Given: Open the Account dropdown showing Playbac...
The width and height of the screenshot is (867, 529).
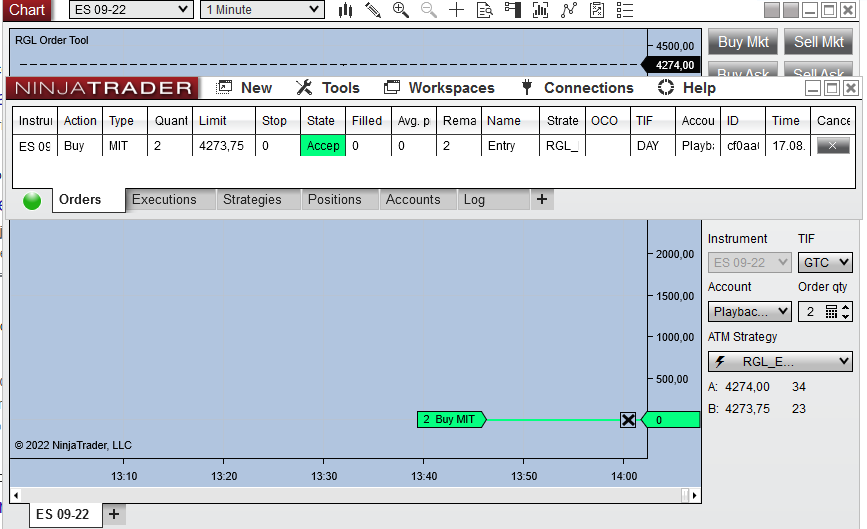Looking at the screenshot, I should coord(750,312).
